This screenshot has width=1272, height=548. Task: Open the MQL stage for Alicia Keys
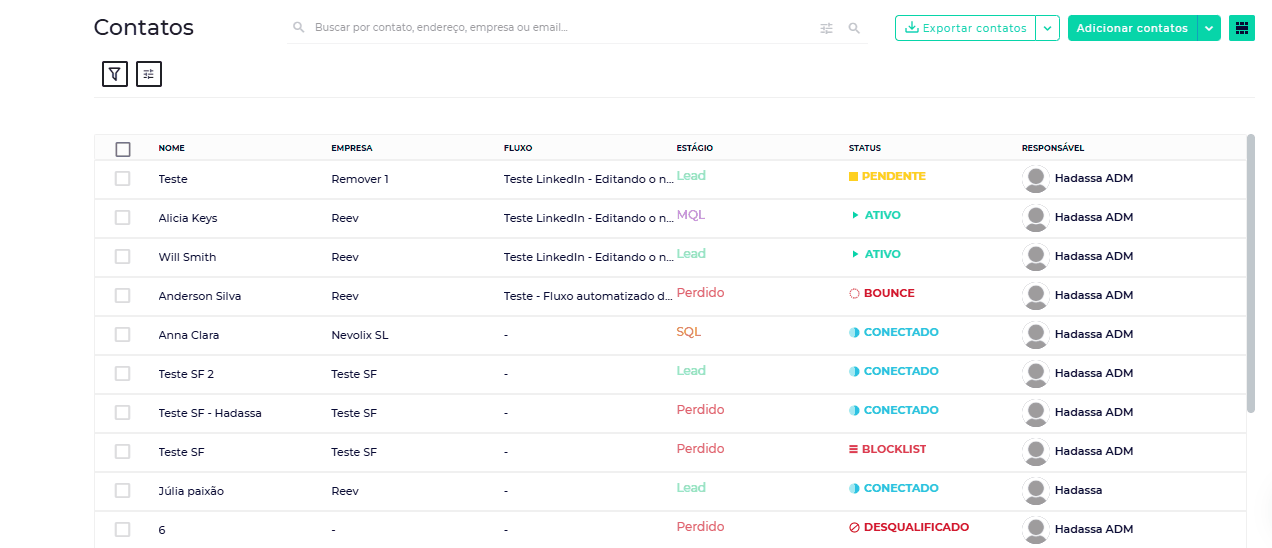(x=691, y=215)
